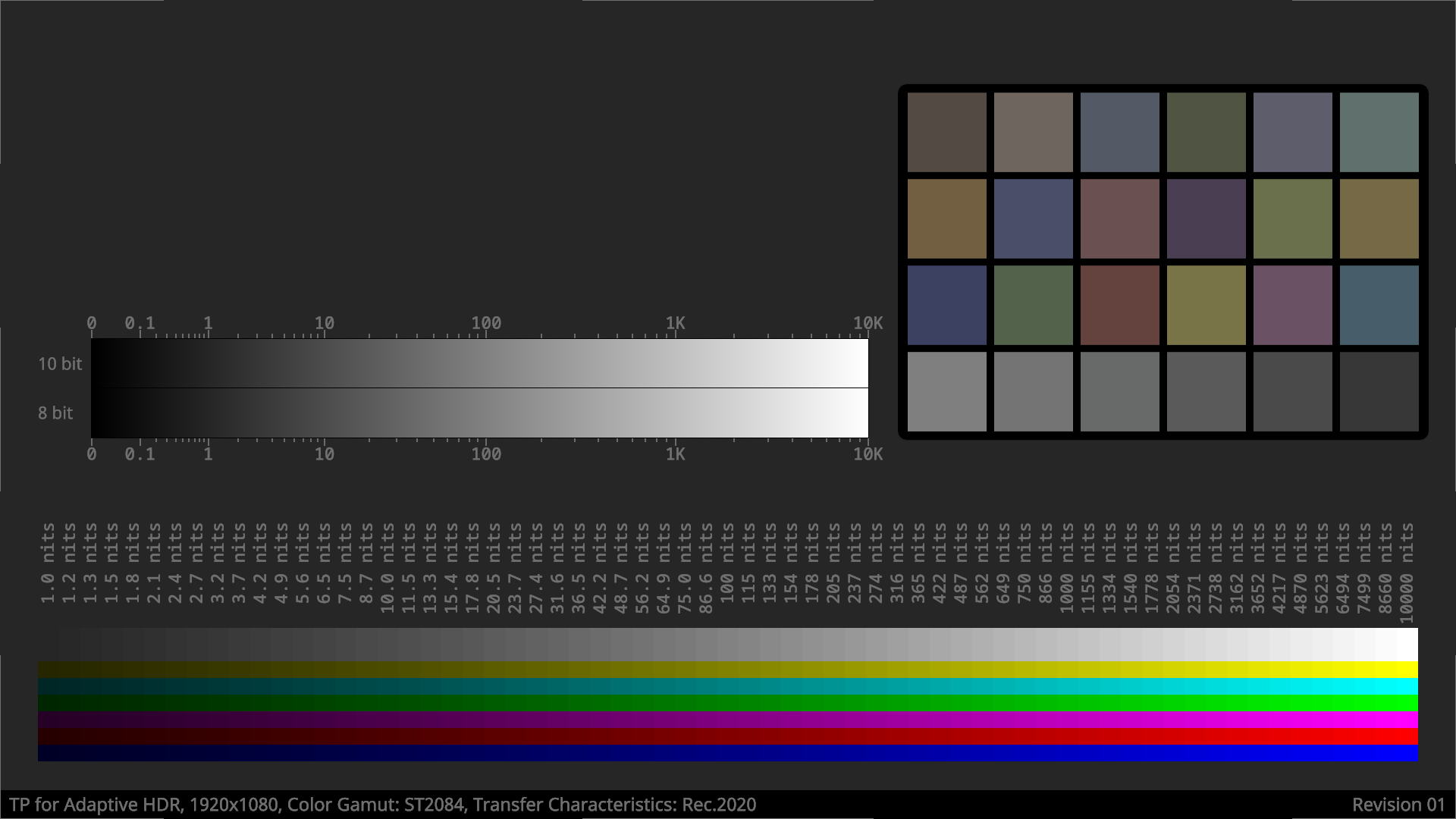
Task: Click the '1.0 nits' vertical label
Action: tap(48, 563)
